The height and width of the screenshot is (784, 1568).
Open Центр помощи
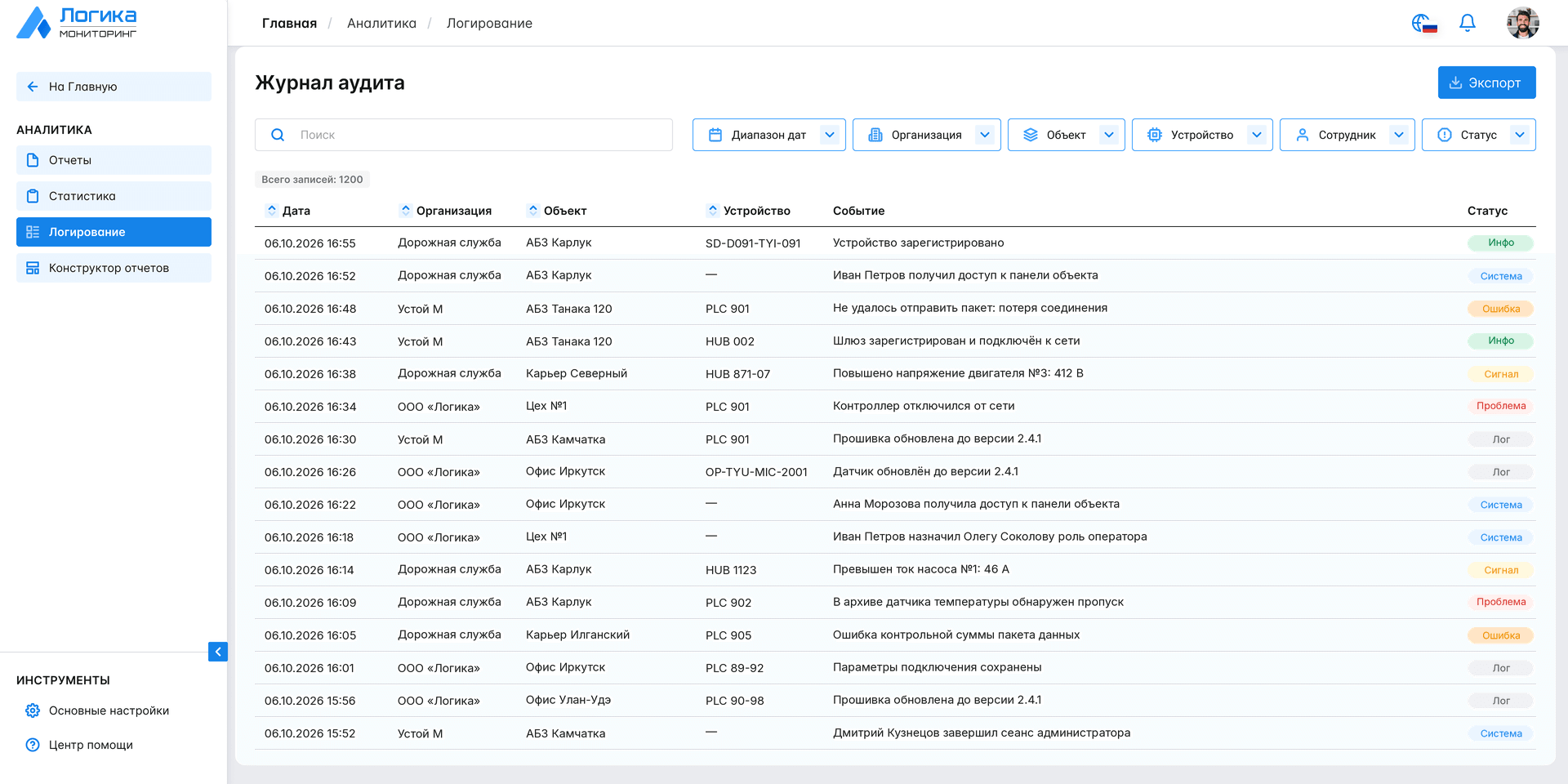tap(79, 745)
